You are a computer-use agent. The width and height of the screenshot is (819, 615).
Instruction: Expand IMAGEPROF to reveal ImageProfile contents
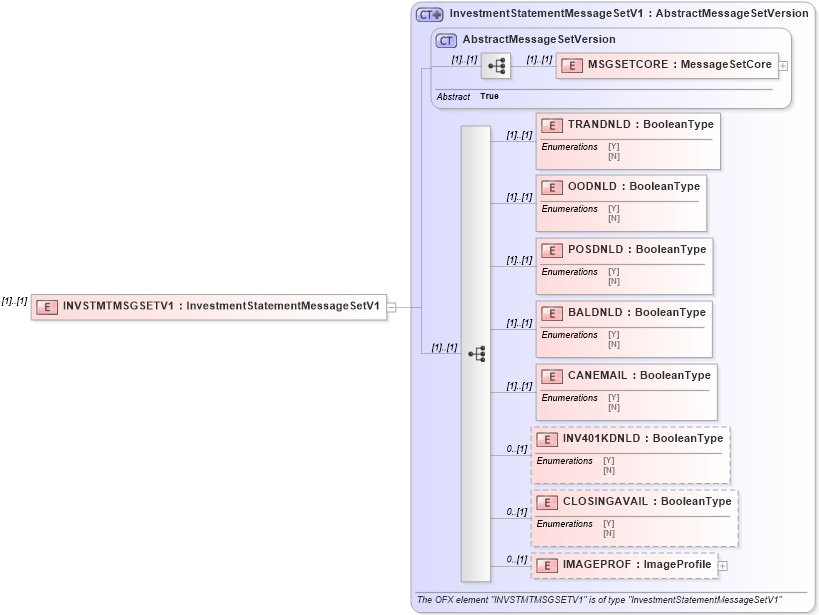pos(723,565)
